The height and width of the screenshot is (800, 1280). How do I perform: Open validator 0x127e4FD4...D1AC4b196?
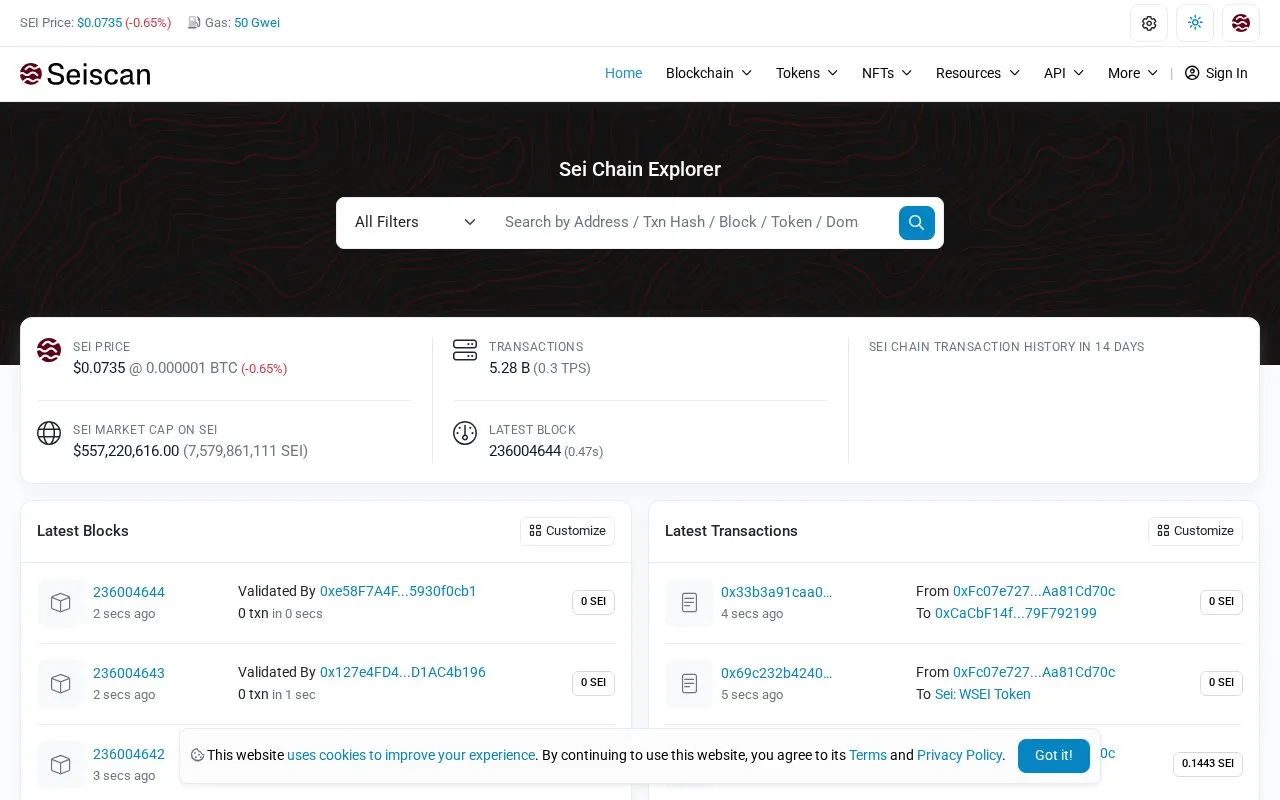(x=403, y=672)
